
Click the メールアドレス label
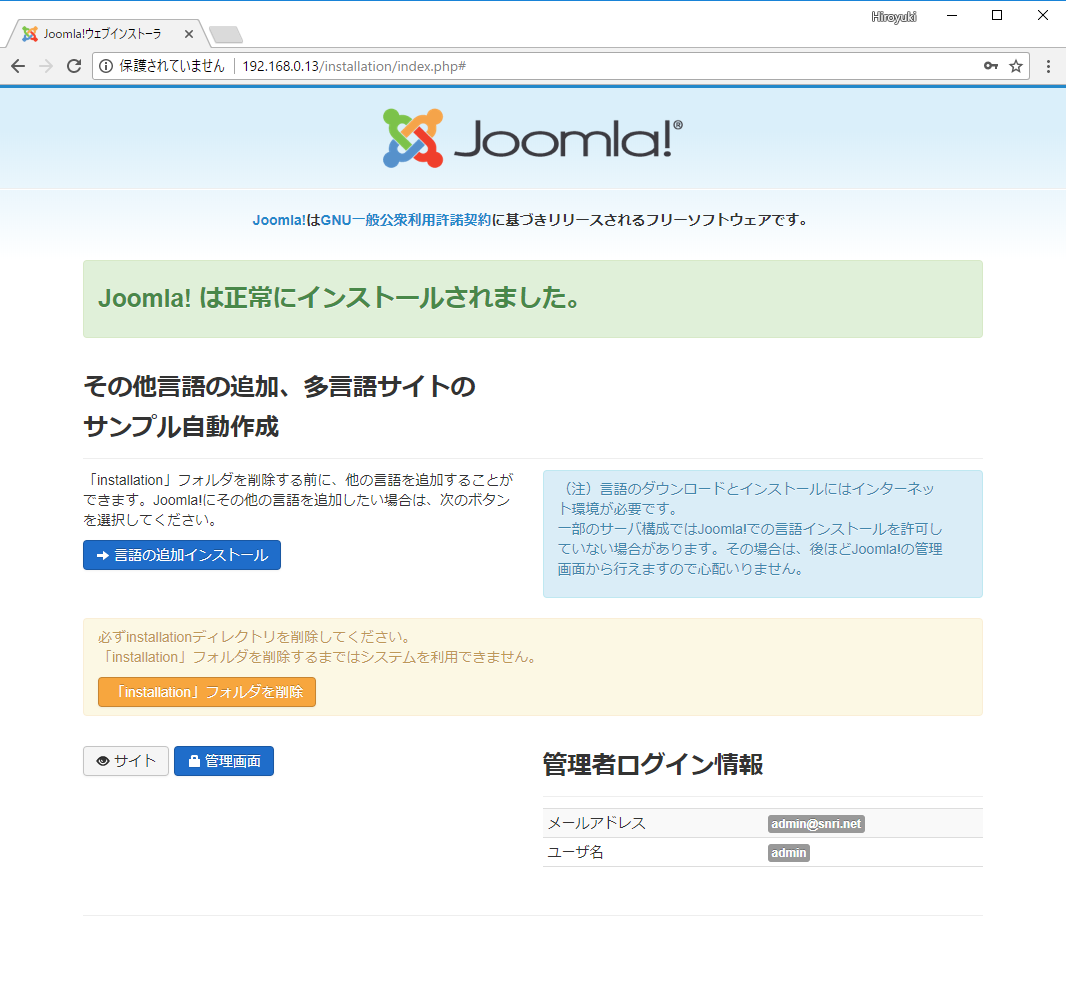596,823
